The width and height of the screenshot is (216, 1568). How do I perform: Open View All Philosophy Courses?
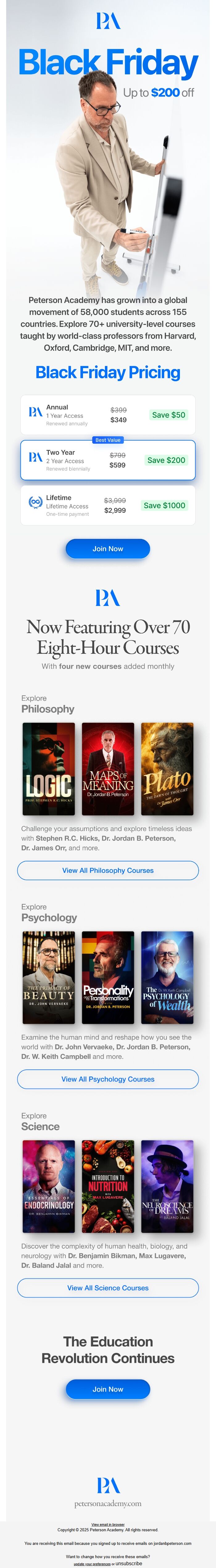(x=108, y=870)
